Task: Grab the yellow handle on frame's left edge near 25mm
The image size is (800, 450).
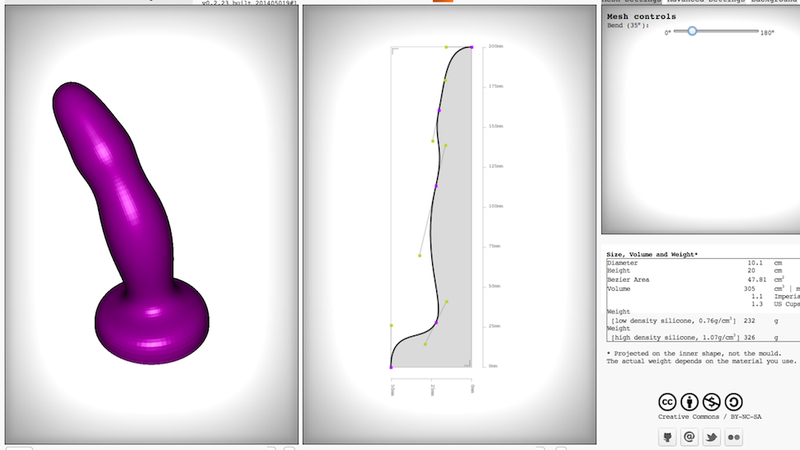Action: 391,325
